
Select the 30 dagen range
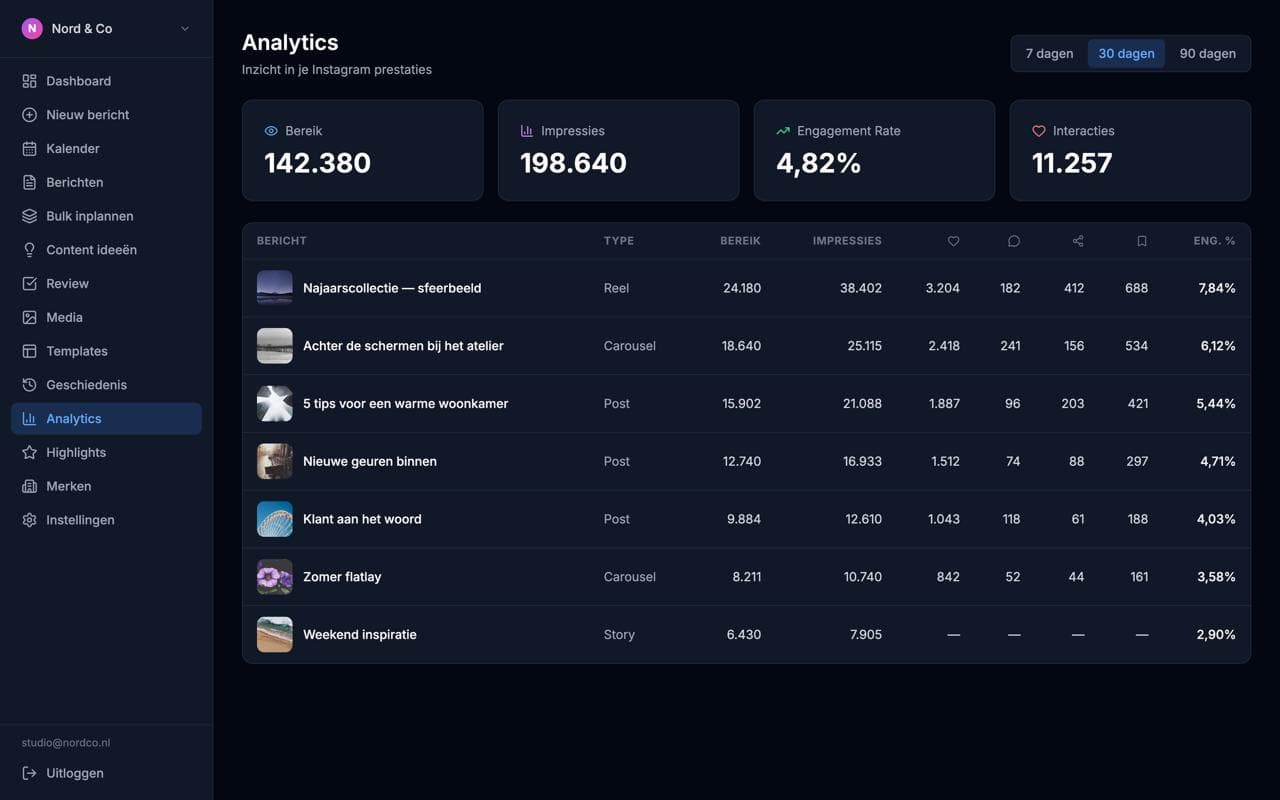click(x=1126, y=54)
